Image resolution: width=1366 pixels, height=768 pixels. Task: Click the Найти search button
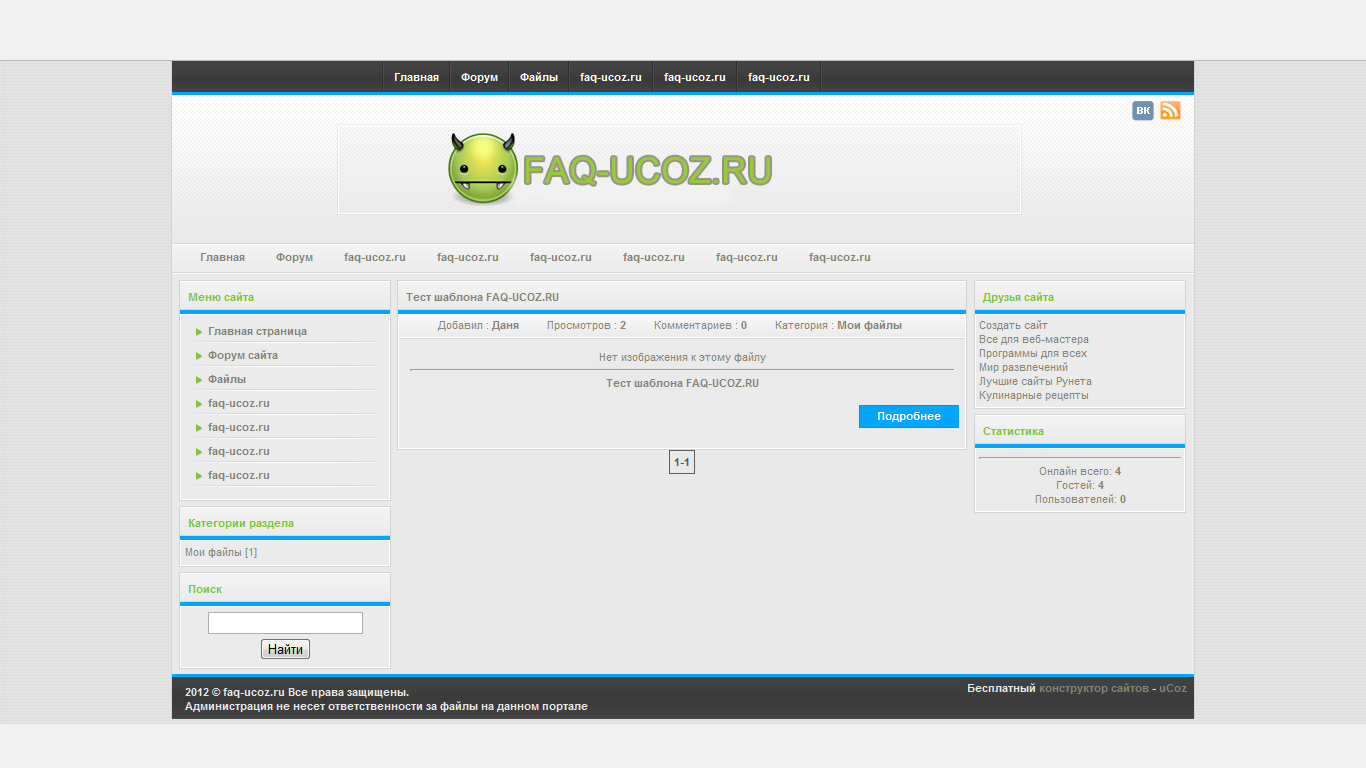[x=285, y=649]
